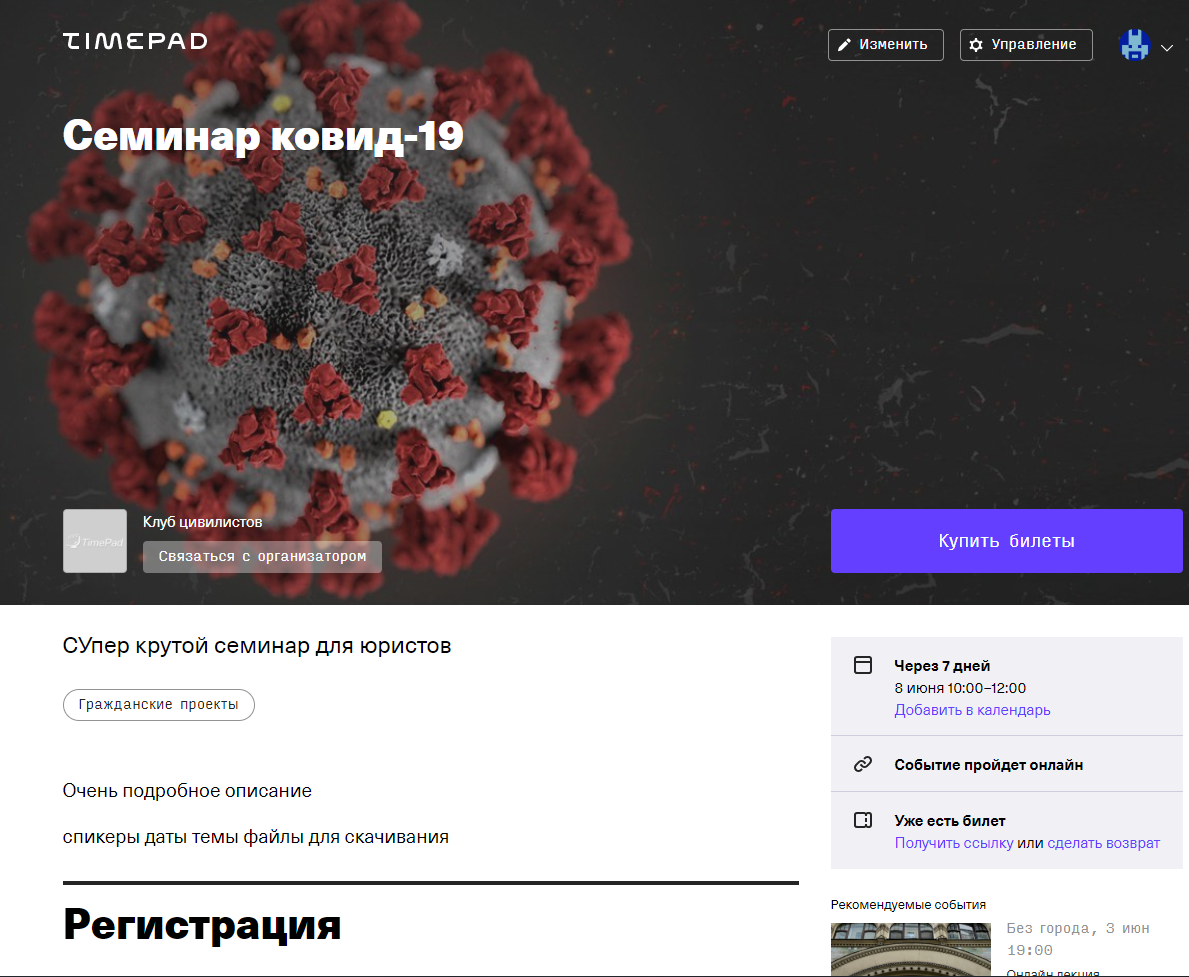
Task: Expand the account dropdown chevron
Action: [x=1167, y=48]
